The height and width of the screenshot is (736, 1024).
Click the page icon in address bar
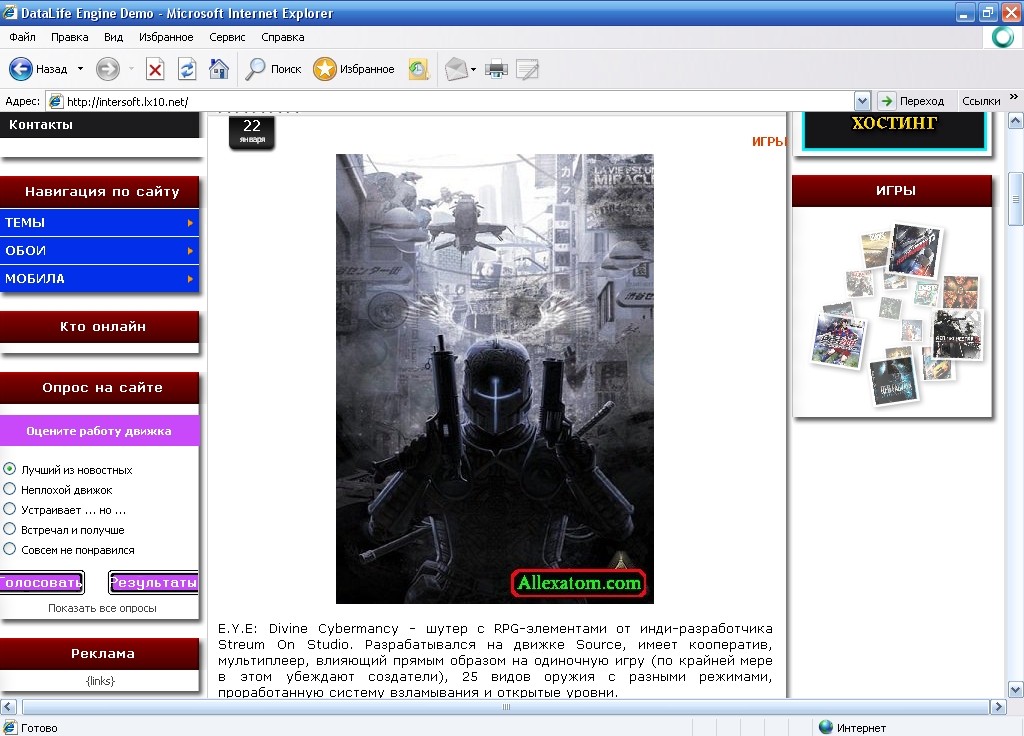coord(56,101)
